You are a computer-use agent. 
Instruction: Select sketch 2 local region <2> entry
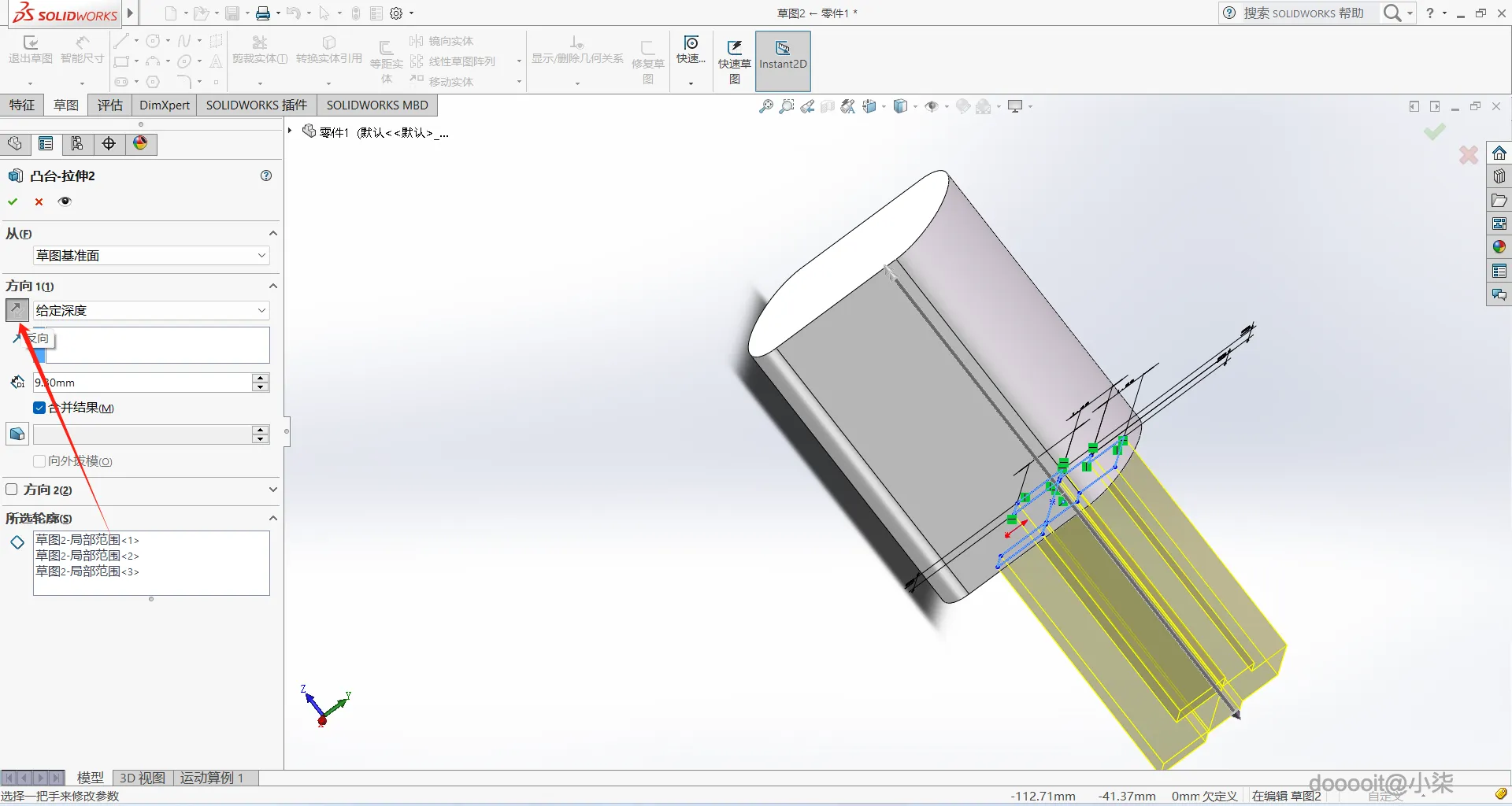(87, 556)
